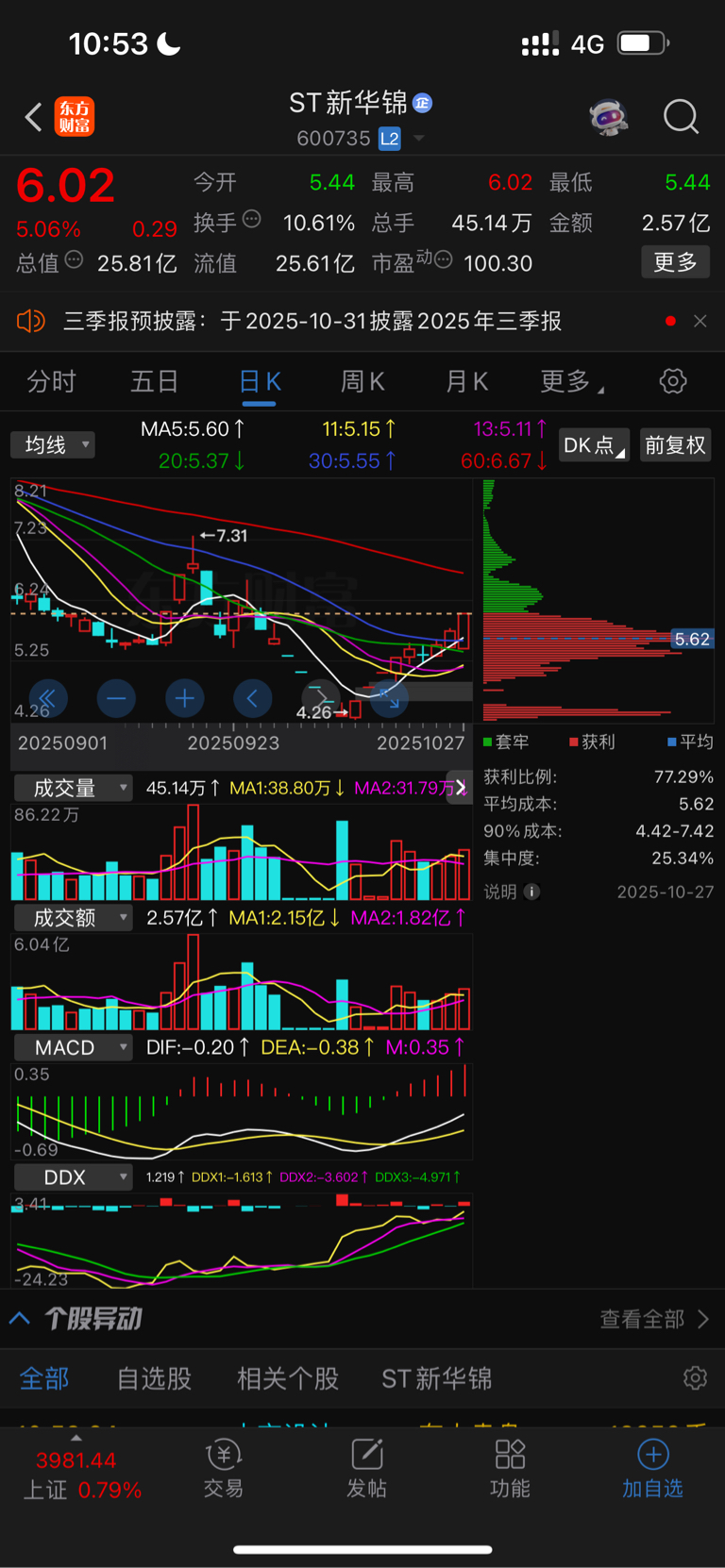Tap the enterprise badge beside ST新华锦
Viewport: 725px width, 1568px height.
(x=423, y=103)
